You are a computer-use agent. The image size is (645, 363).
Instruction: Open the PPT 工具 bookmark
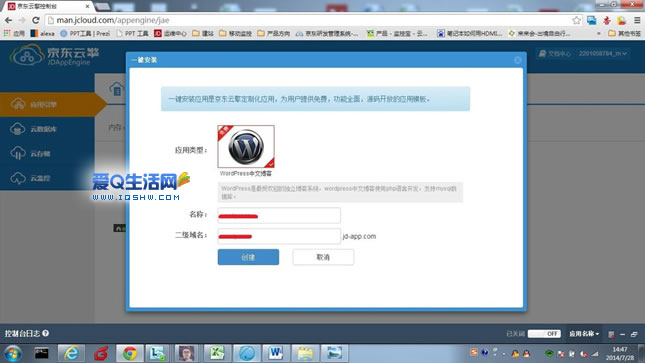coord(132,33)
